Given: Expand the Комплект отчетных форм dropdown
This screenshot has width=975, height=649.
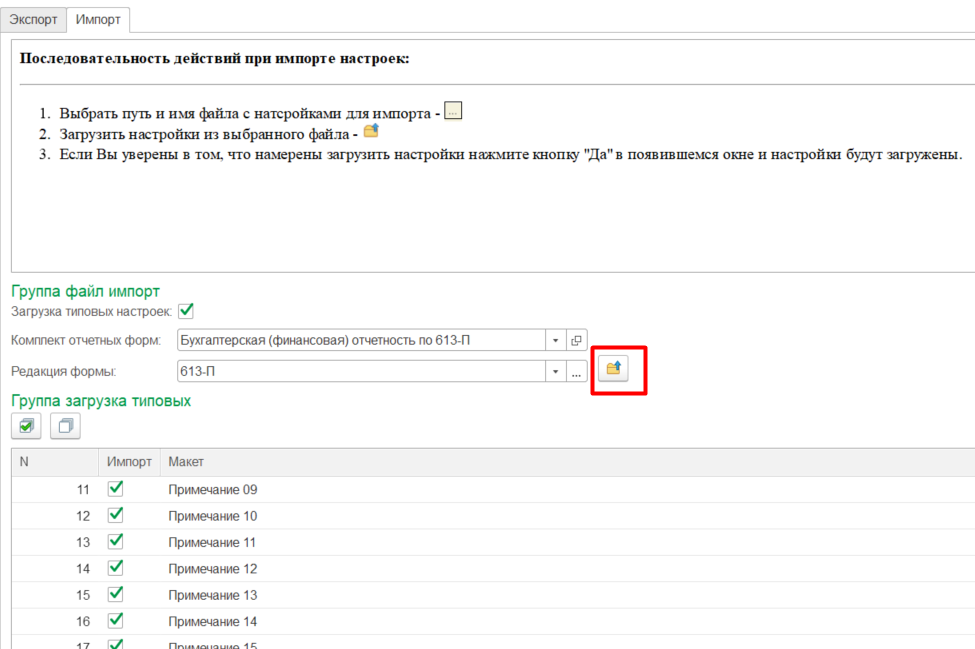Looking at the screenshot, I should [x=555, y=340].
